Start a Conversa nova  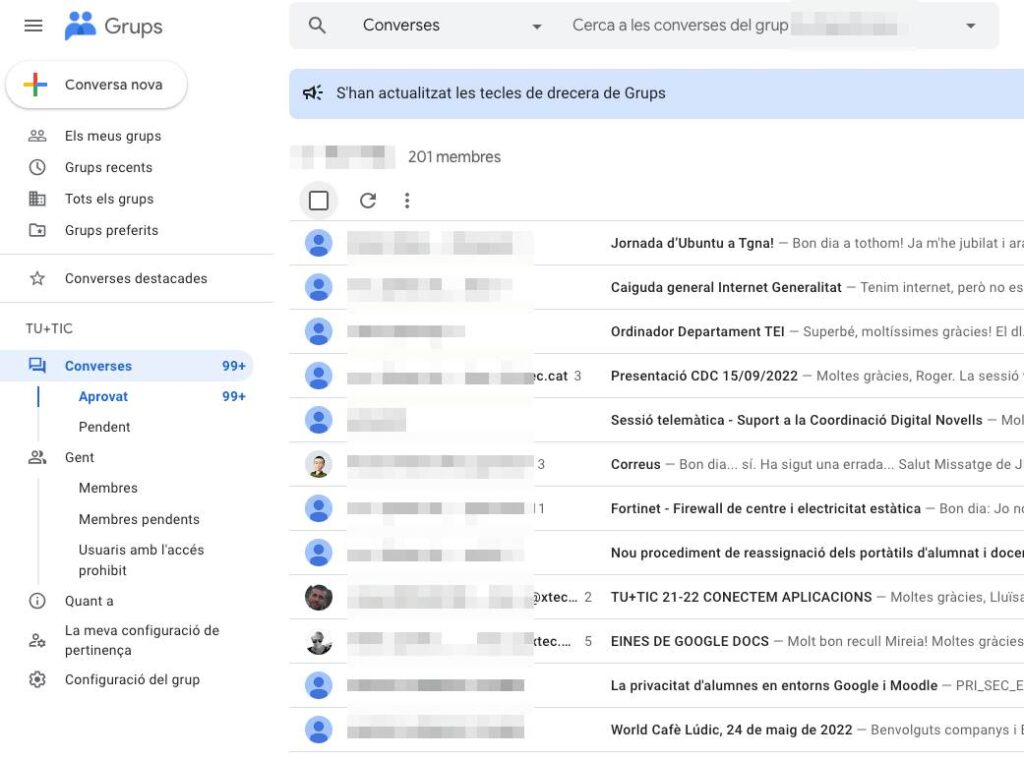97,85
